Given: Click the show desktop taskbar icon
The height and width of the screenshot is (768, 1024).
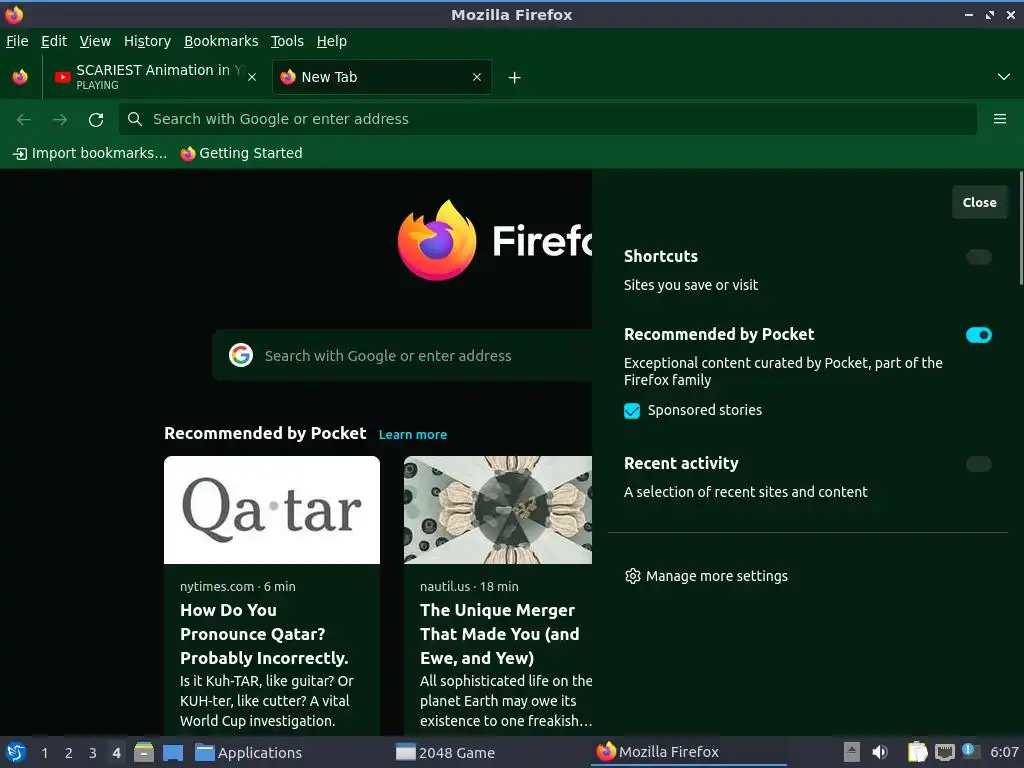Looking at the screenshot, I should 173,752.
